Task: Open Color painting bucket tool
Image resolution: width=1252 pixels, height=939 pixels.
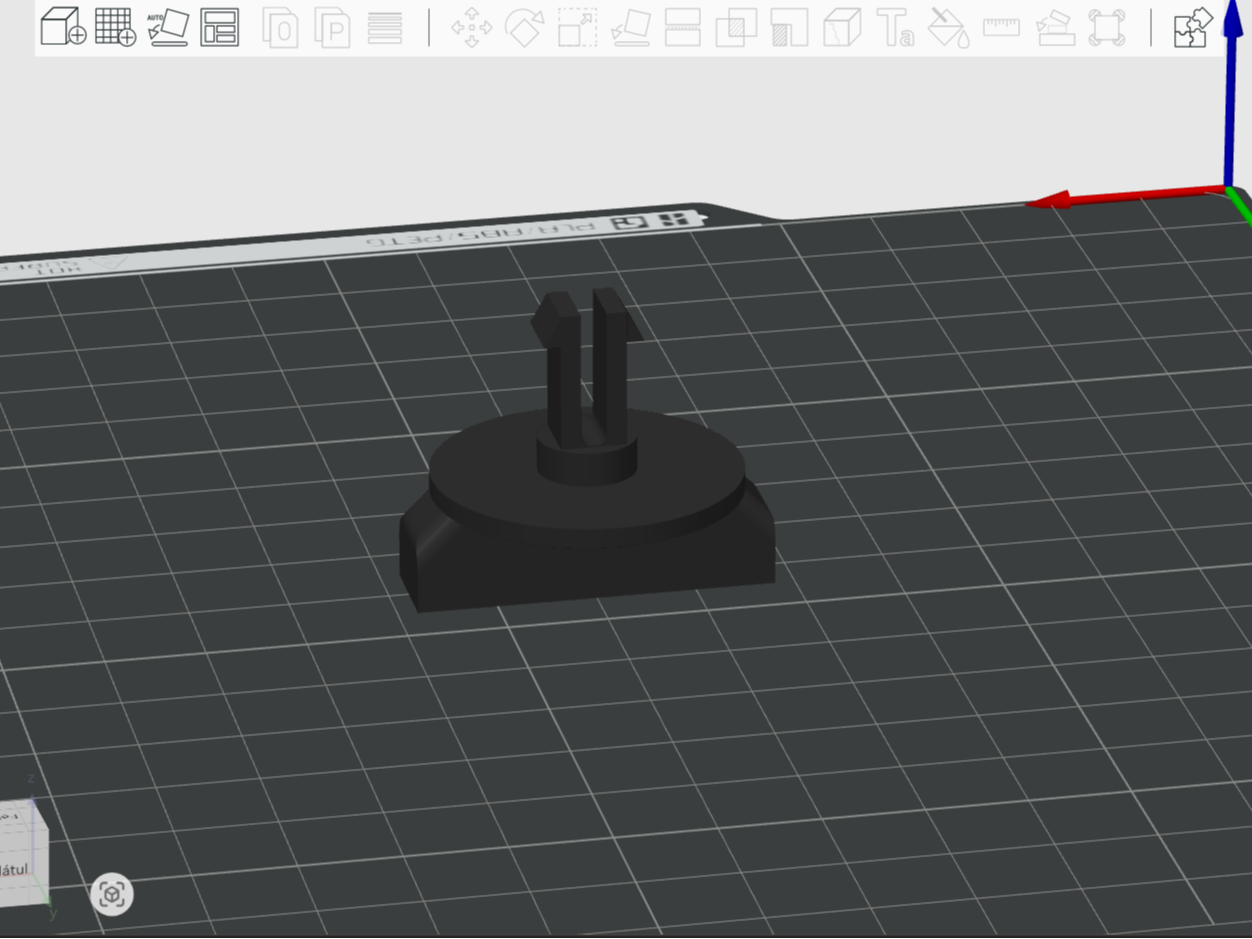Action: [x=948, y=27]
